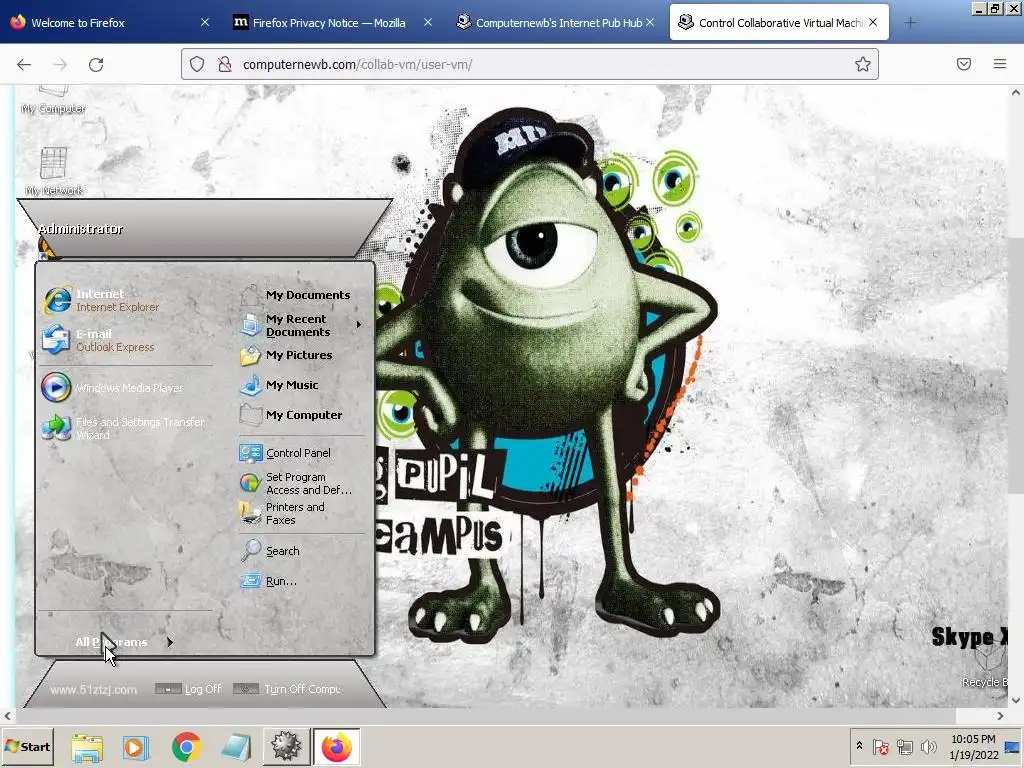This screenshot has height=768, width=1024.
Task: Select Recycle Bin desktop icon in VM
Action: pyautogui.click(x=986, y=669)
